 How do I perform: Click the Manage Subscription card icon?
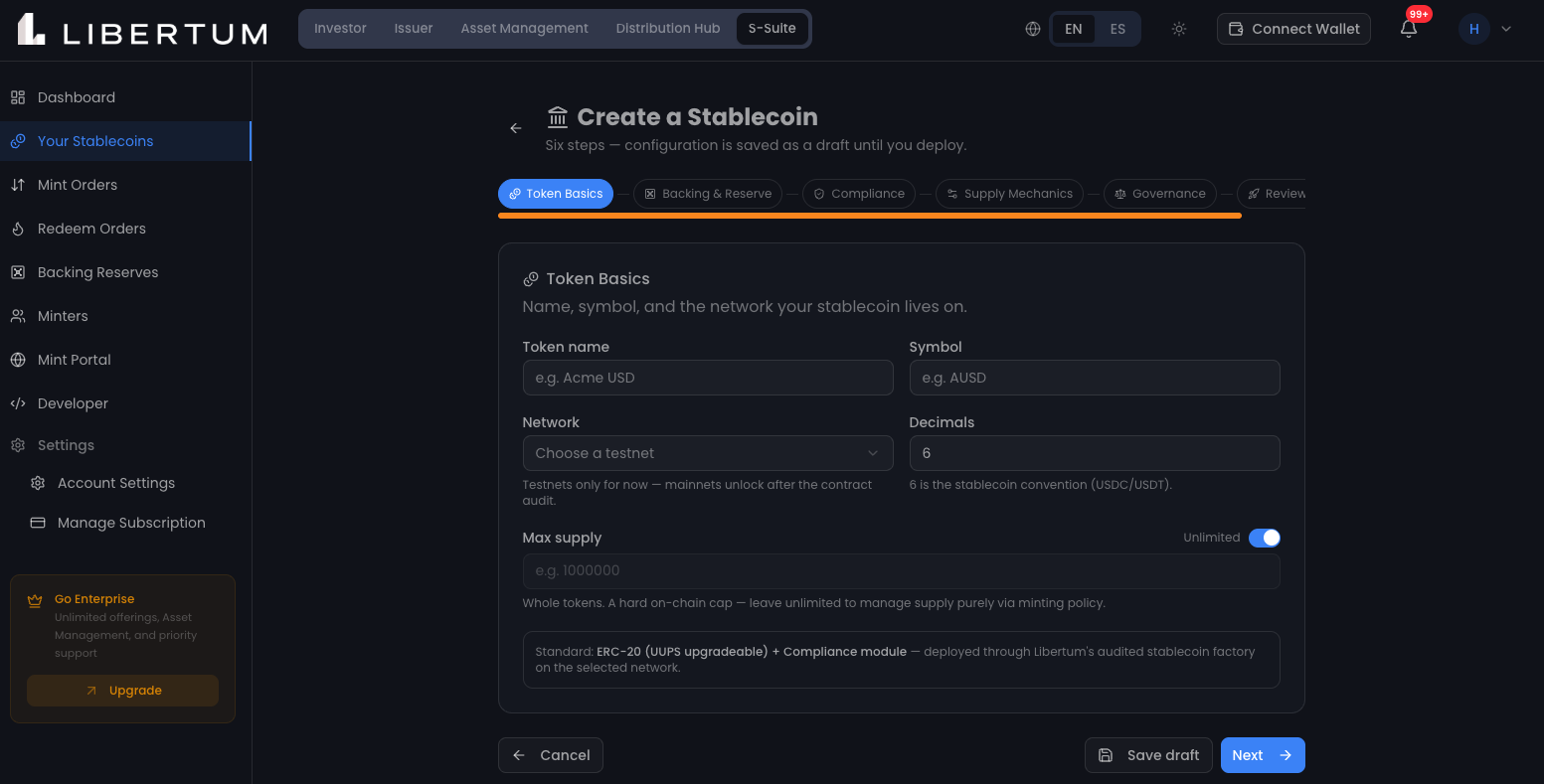[x=38, y=523]
